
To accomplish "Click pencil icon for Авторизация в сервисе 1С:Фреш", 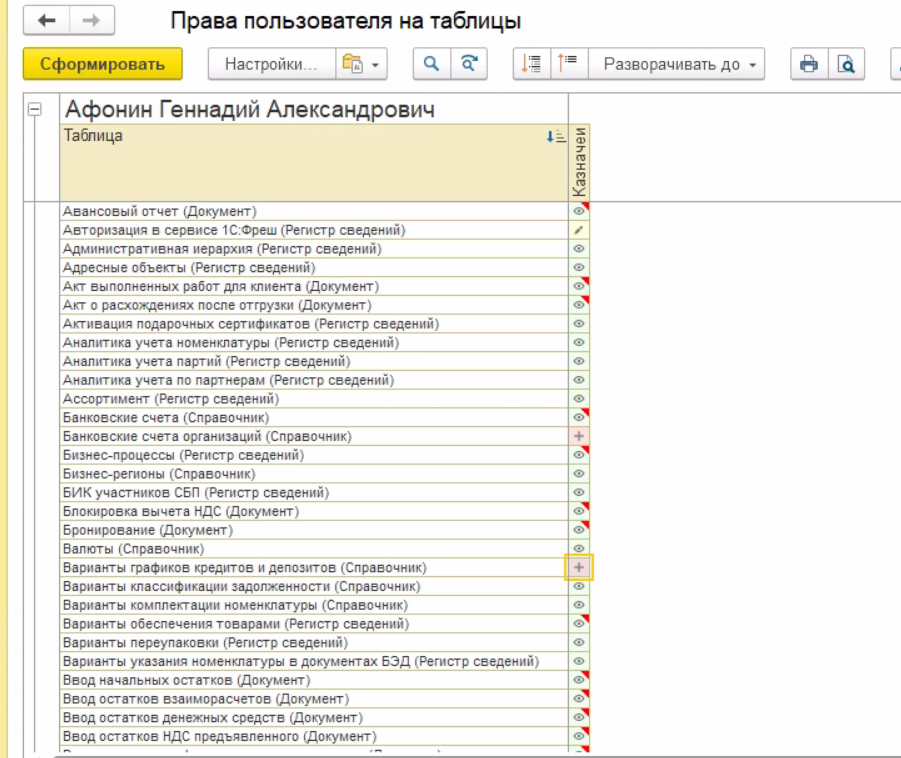I will [x=579, y=230].
